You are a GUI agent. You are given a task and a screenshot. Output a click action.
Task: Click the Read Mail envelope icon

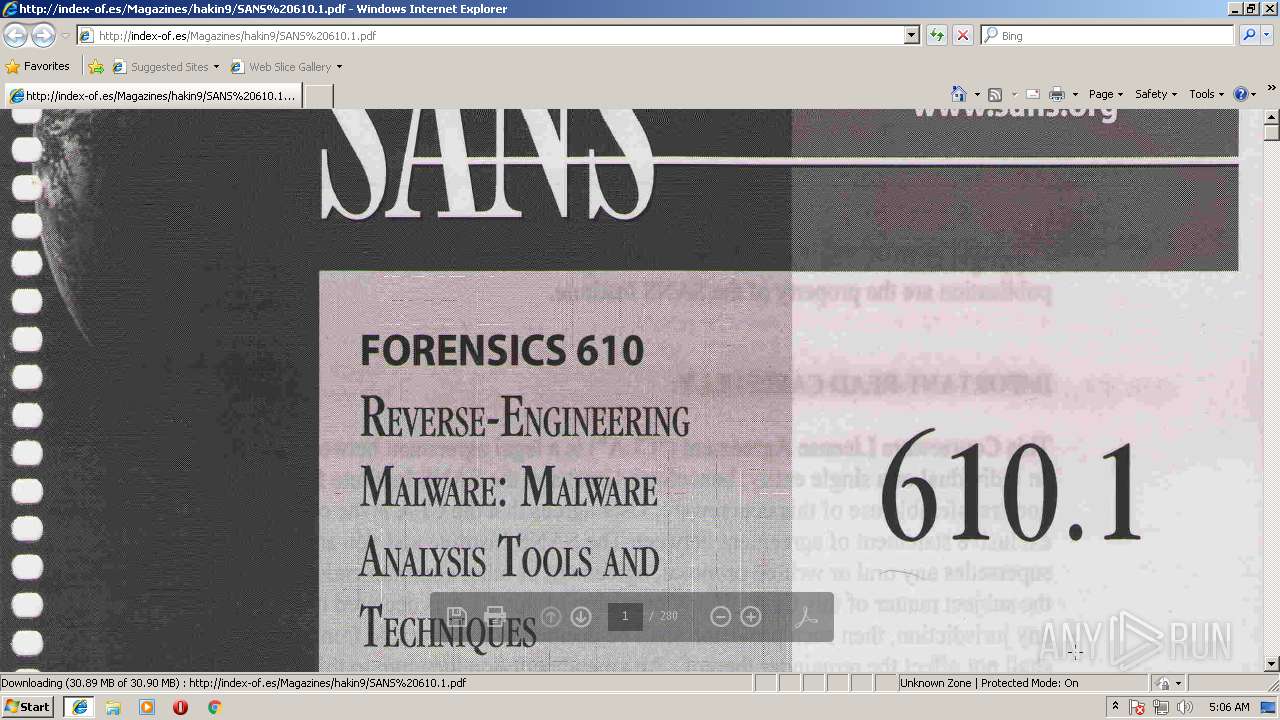(x=1033, y=94)
